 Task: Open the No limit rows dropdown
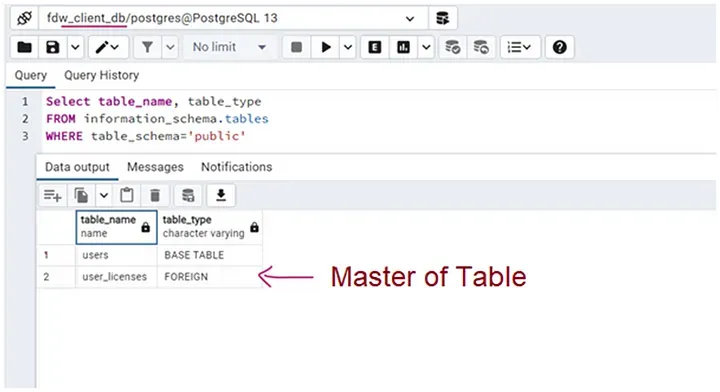tap(230, 47)
